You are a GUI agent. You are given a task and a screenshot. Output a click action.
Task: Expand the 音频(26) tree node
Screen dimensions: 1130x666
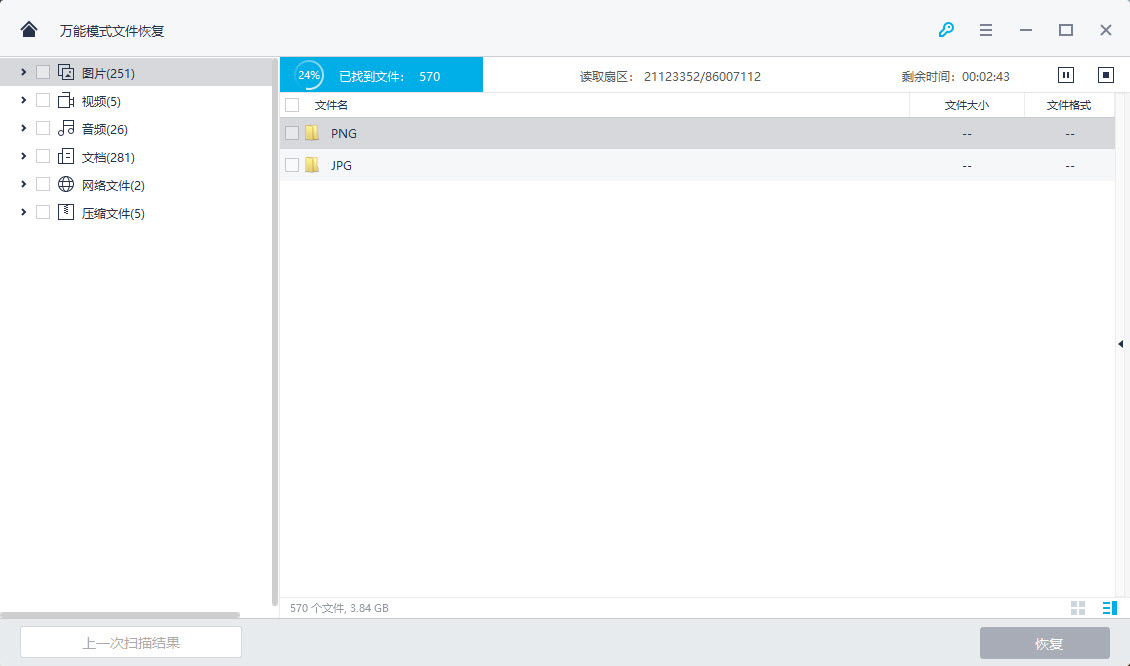pyautogui.click(x=23, y=128)
